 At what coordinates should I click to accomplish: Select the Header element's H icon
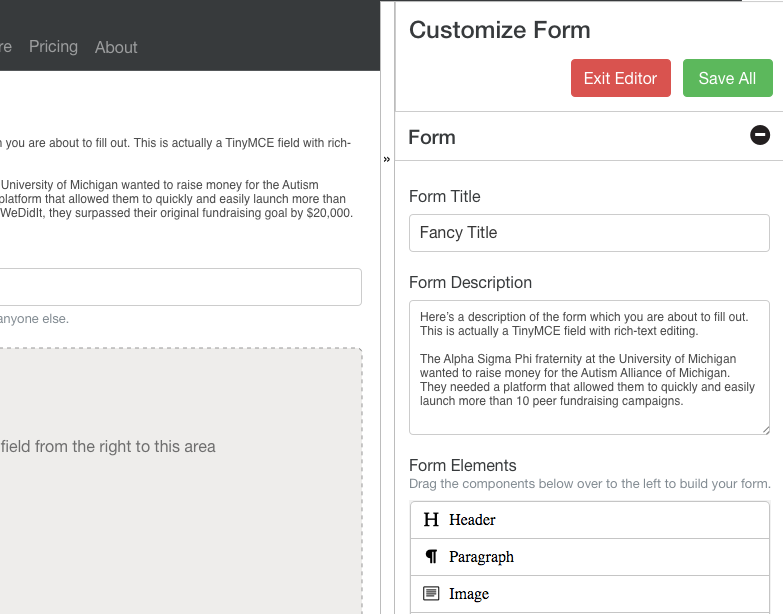(431, 520)
